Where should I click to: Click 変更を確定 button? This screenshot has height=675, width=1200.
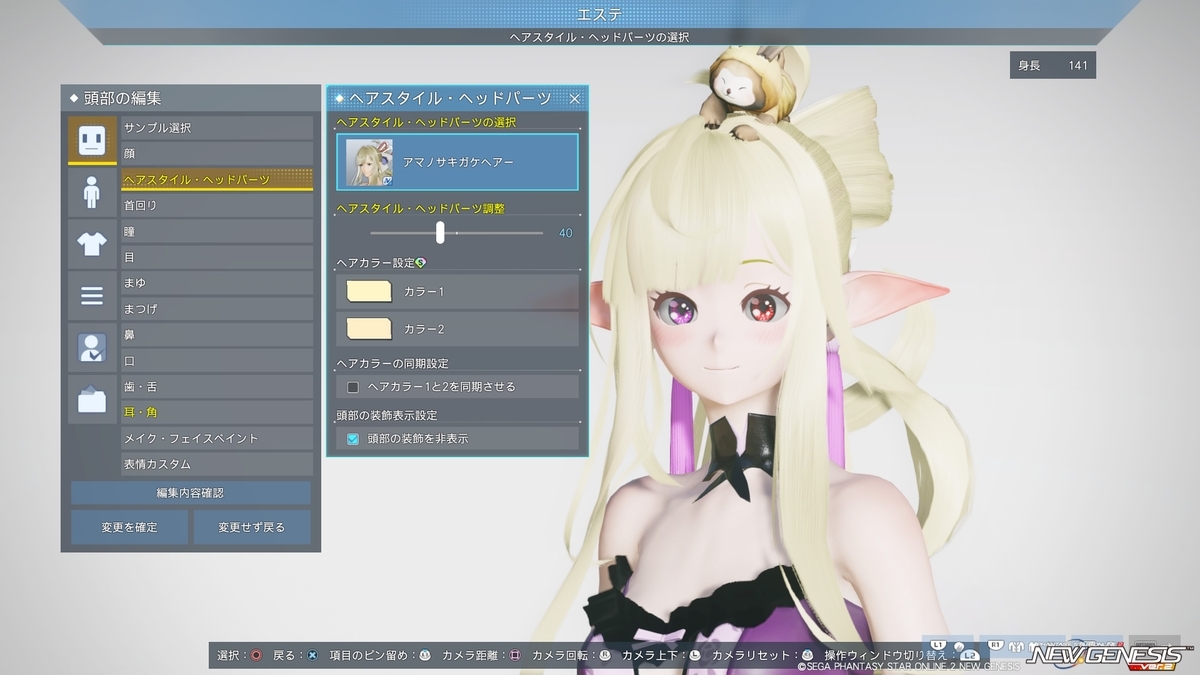pyautogui.click(x=129, y=527)
